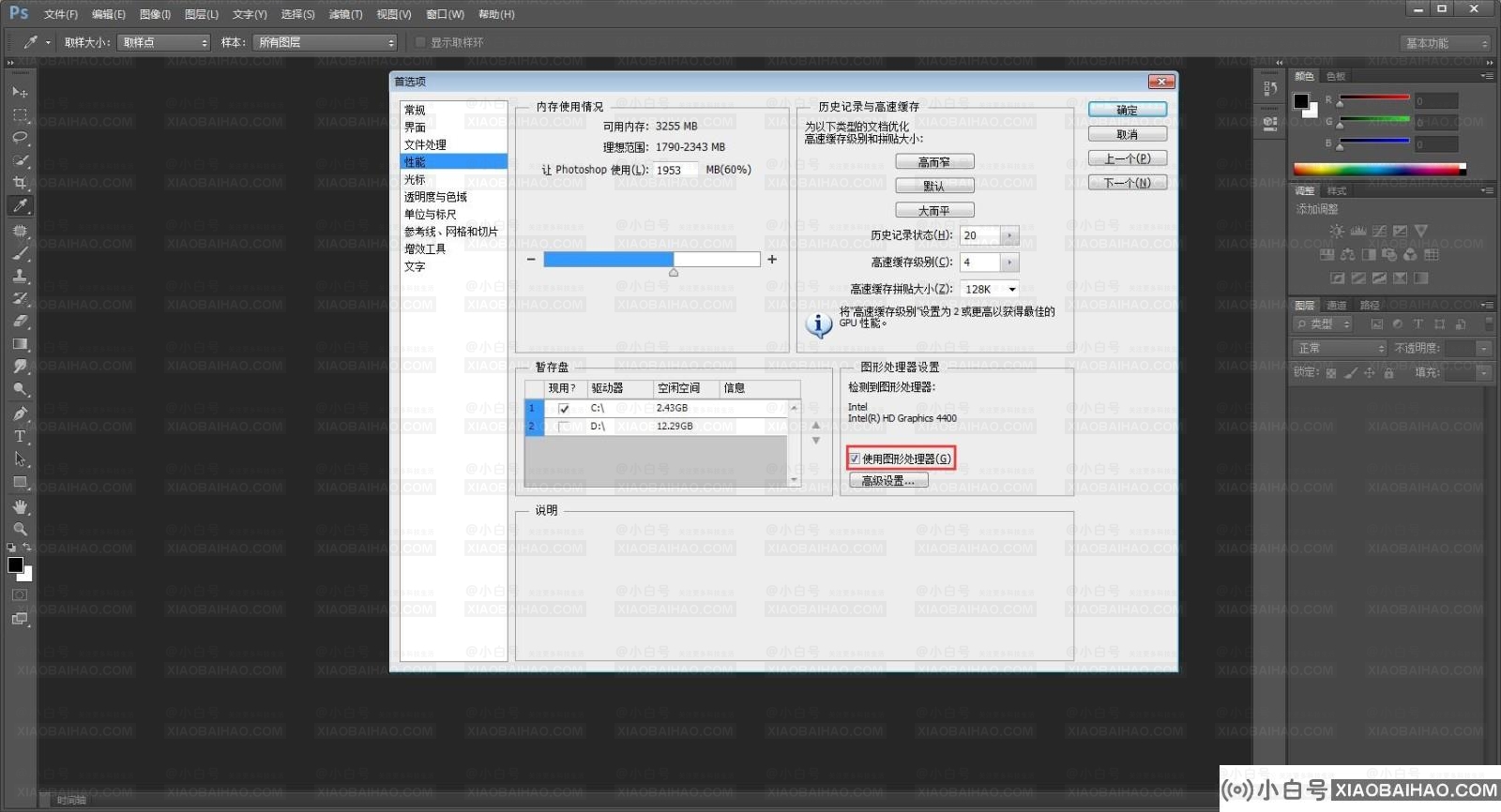Add a Curves adjustment
This screenshot has height=812, width=1501.
tap(1379, 231)
